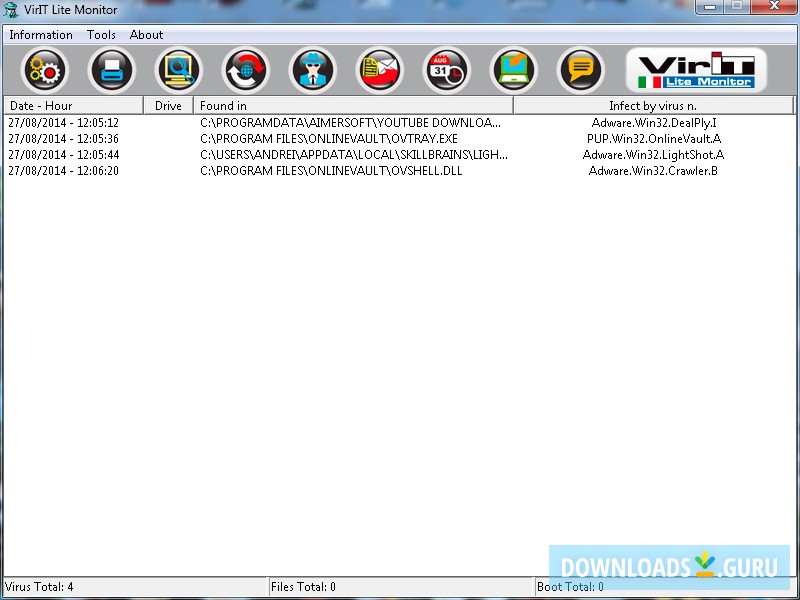800x600 pixels.
Task: Open the calendar scheduler icon
Action: [x=446, y=70]
